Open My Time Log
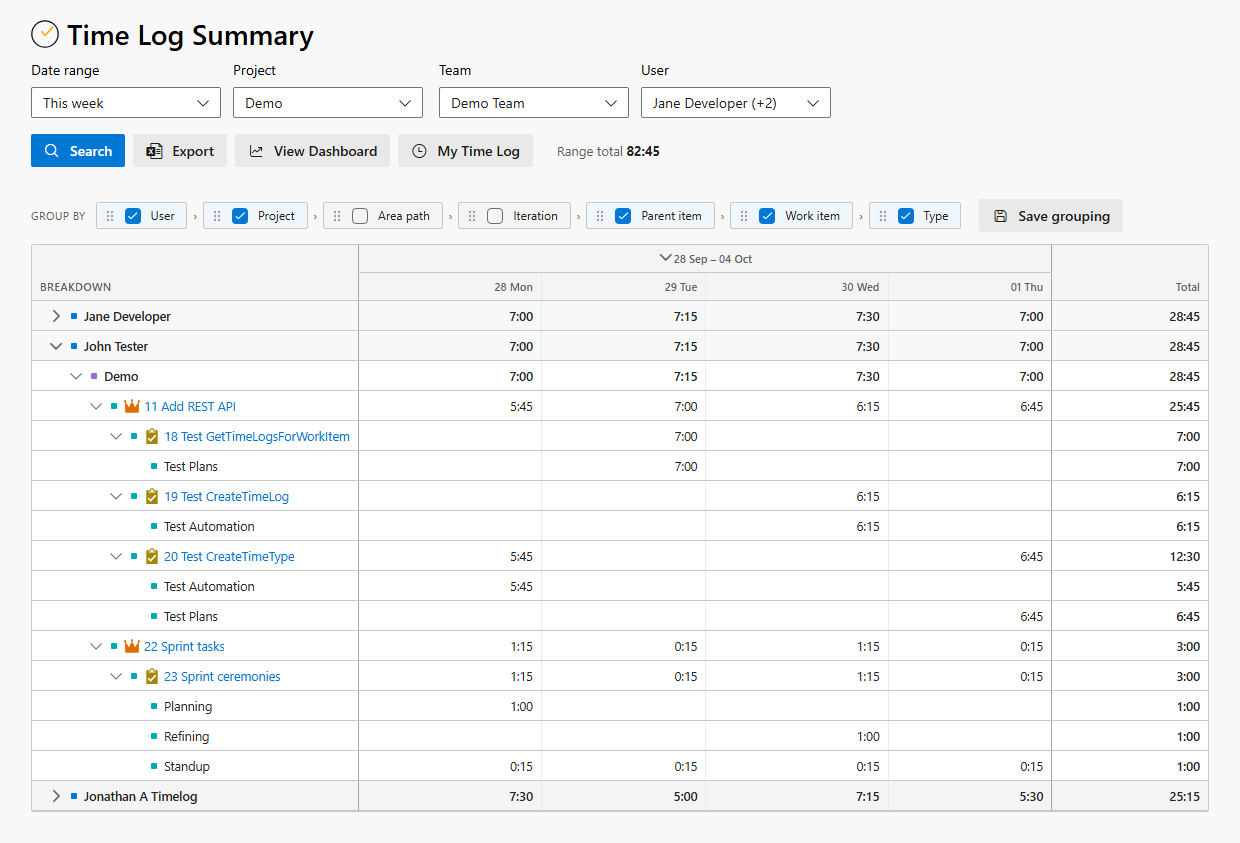 coord(465,151)
